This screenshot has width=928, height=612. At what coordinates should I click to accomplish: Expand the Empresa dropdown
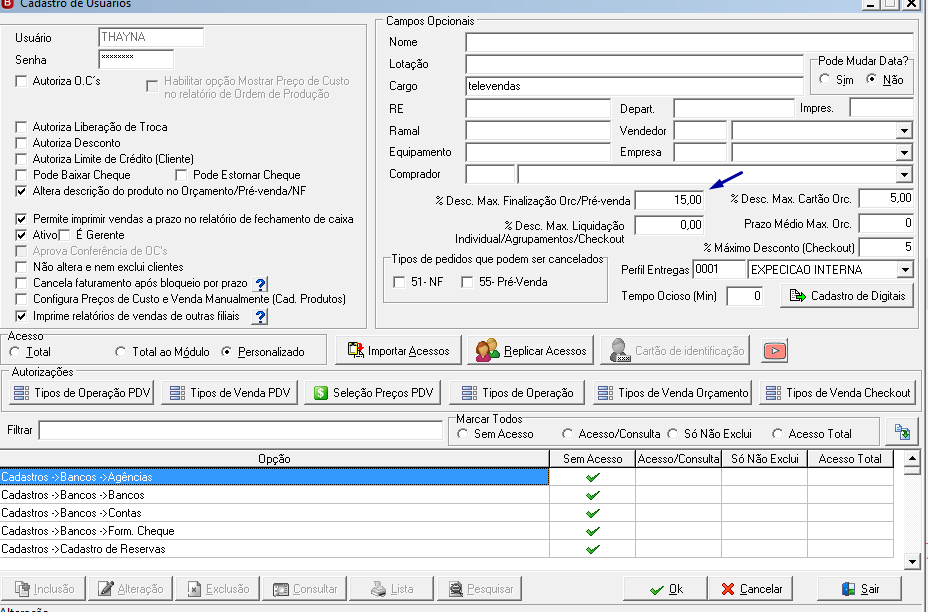[x=904, y=153]
